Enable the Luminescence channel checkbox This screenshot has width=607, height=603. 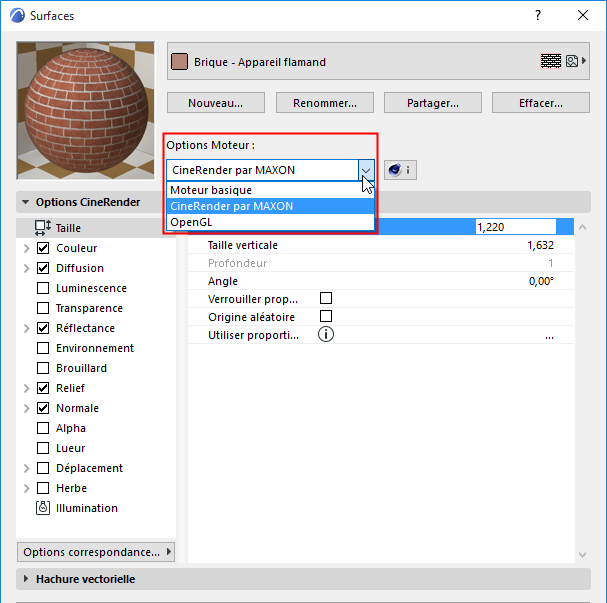pos(43,288)
